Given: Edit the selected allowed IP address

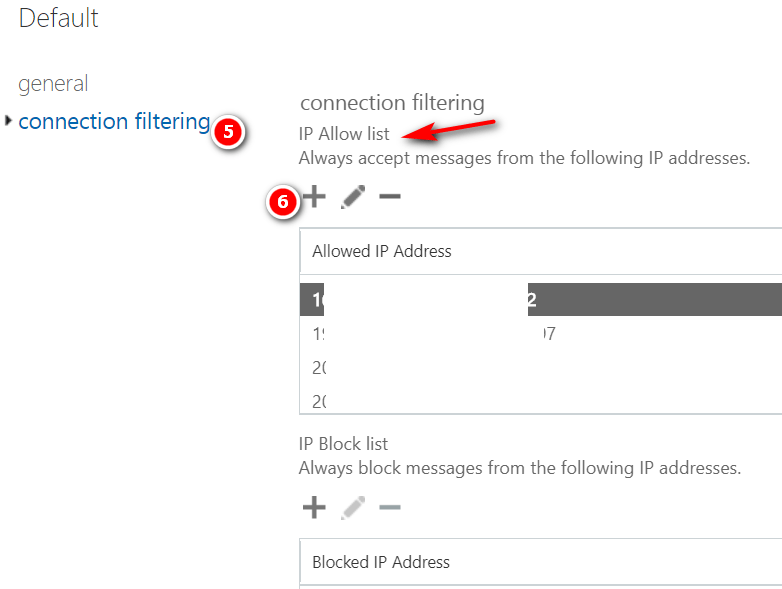Looking at the screenshot, I should point(352,197).
